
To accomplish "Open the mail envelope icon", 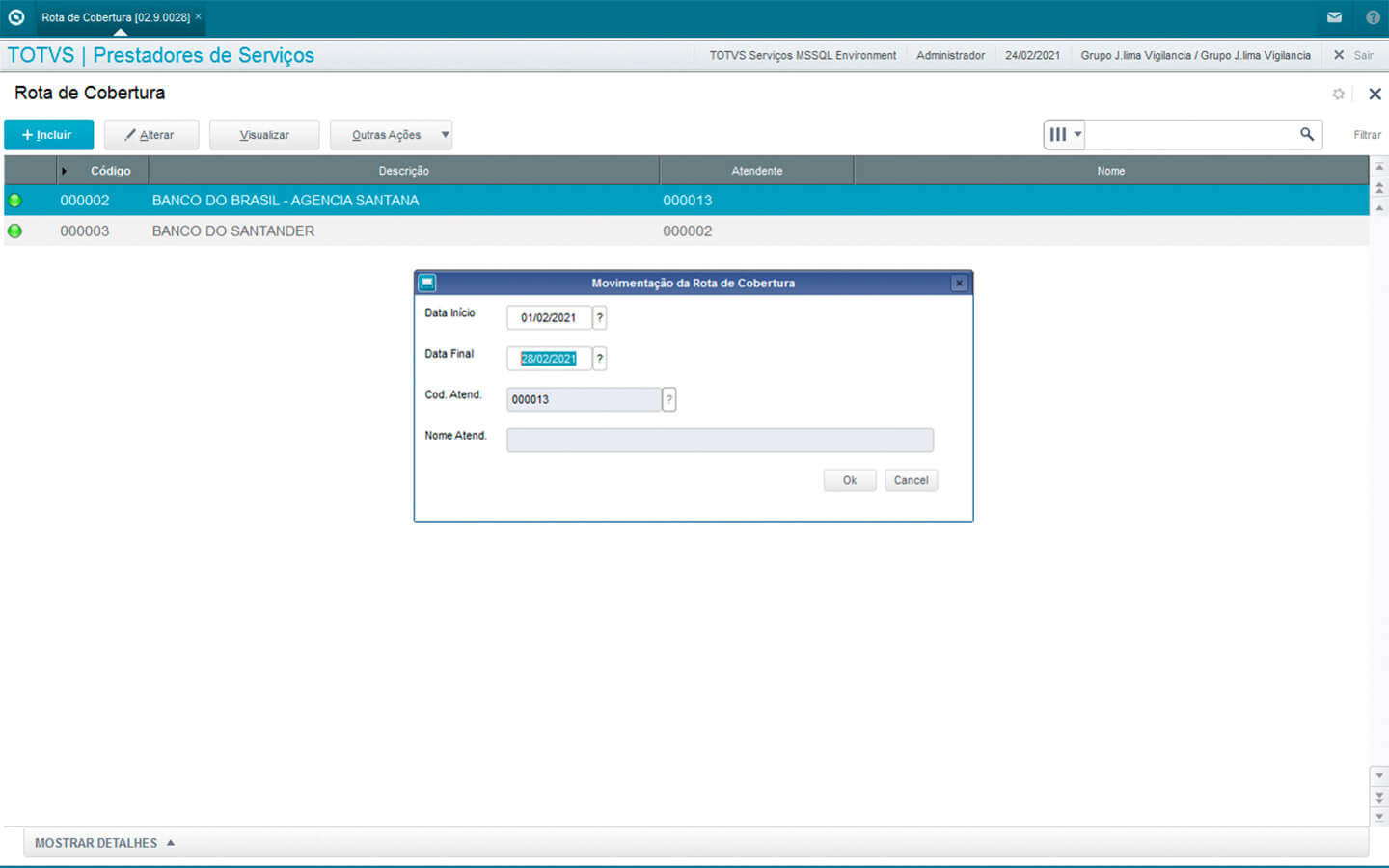I will pos(1334,17).
